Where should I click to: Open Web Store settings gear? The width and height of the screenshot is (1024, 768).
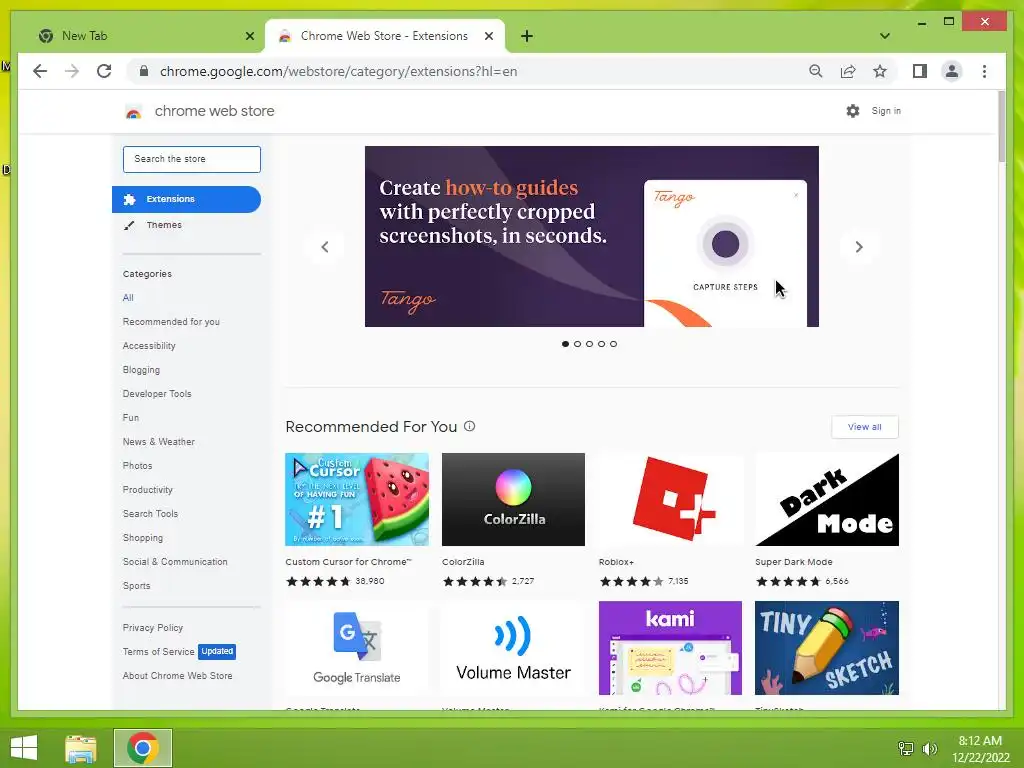[x=853, y=111]
